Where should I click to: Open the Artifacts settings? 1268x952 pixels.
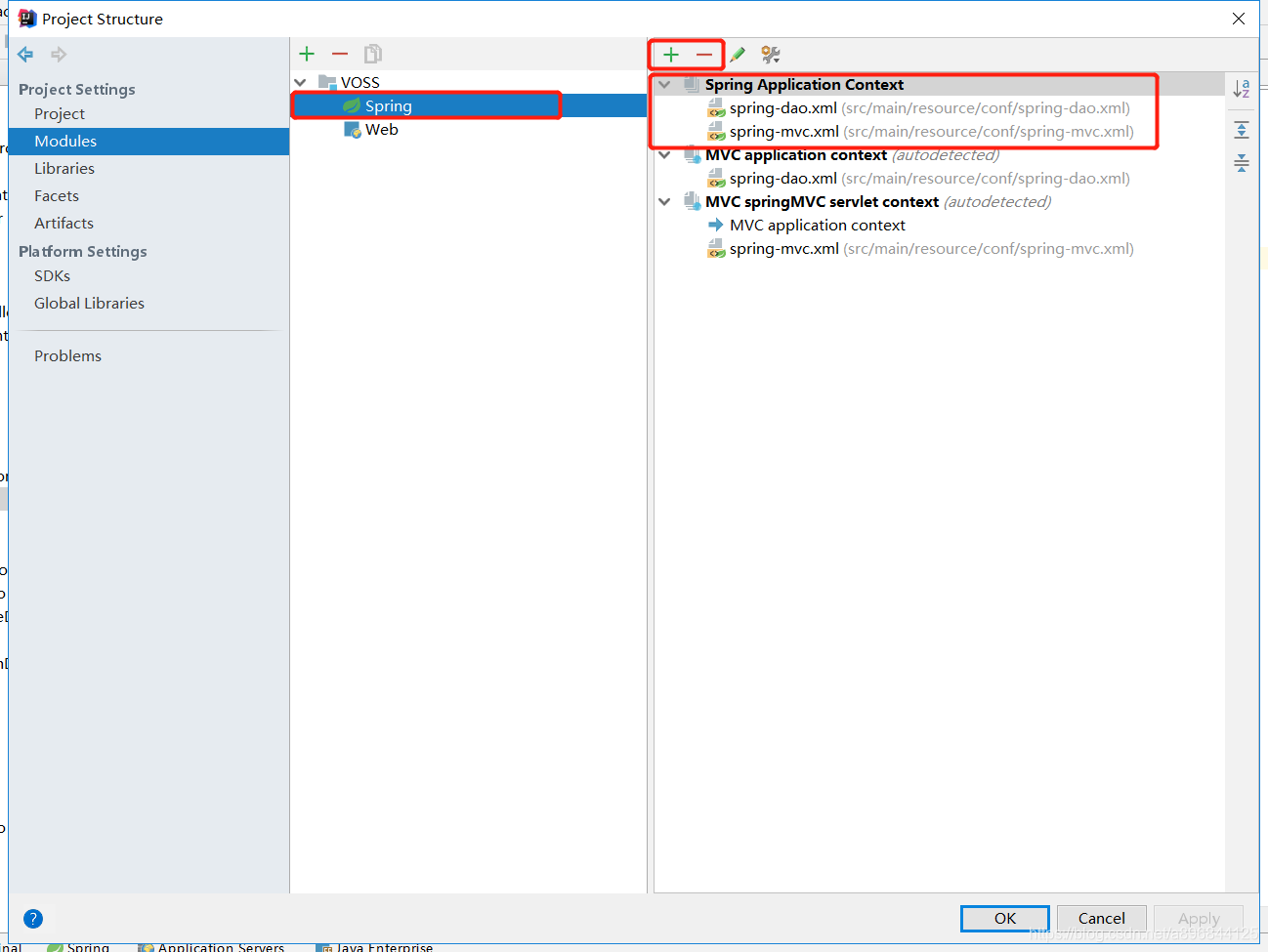click(63, 224)
